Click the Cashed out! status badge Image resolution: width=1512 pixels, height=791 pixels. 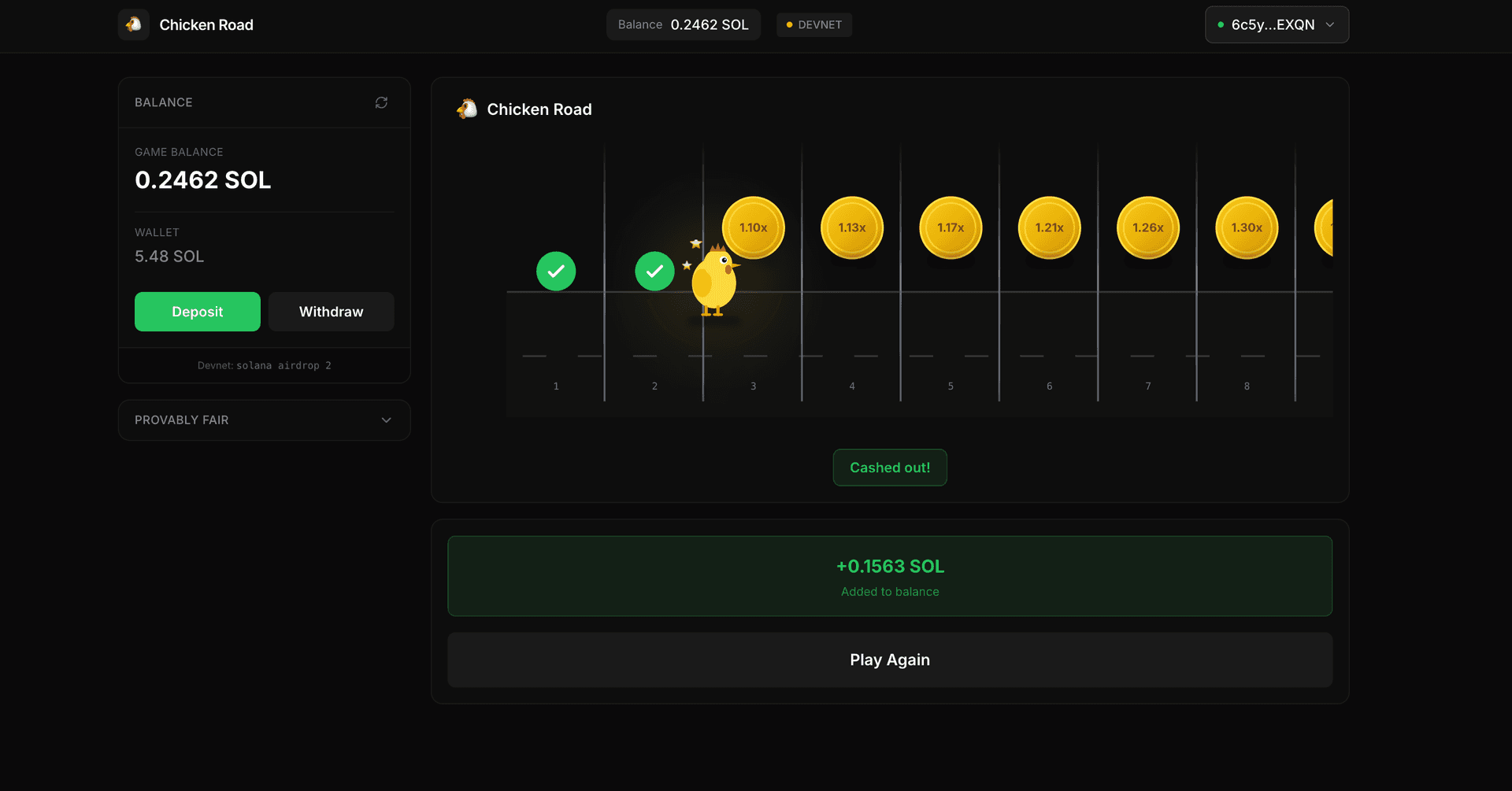889,468
